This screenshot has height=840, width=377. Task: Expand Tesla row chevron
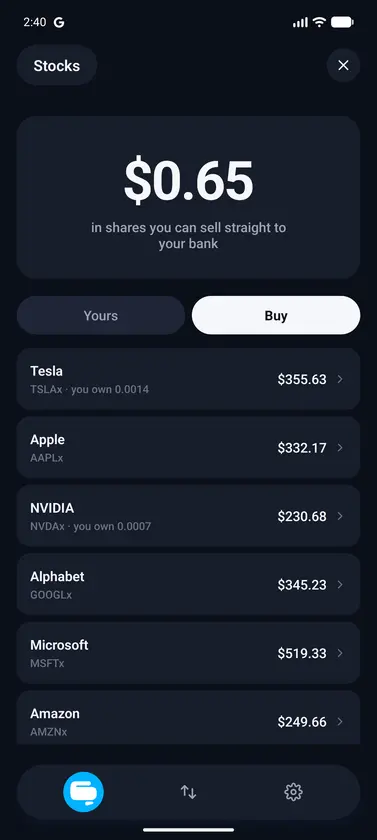click(340, 379)
